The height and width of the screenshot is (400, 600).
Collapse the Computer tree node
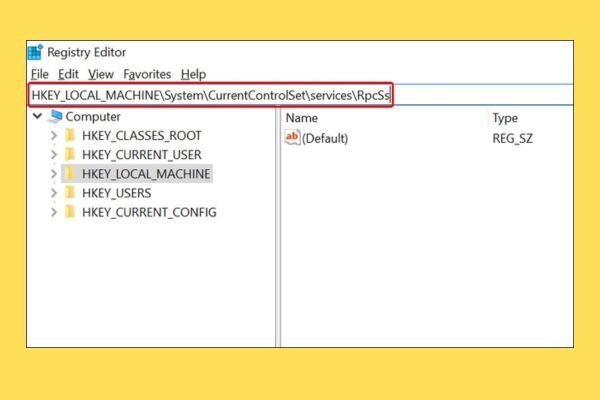[38, 116]
